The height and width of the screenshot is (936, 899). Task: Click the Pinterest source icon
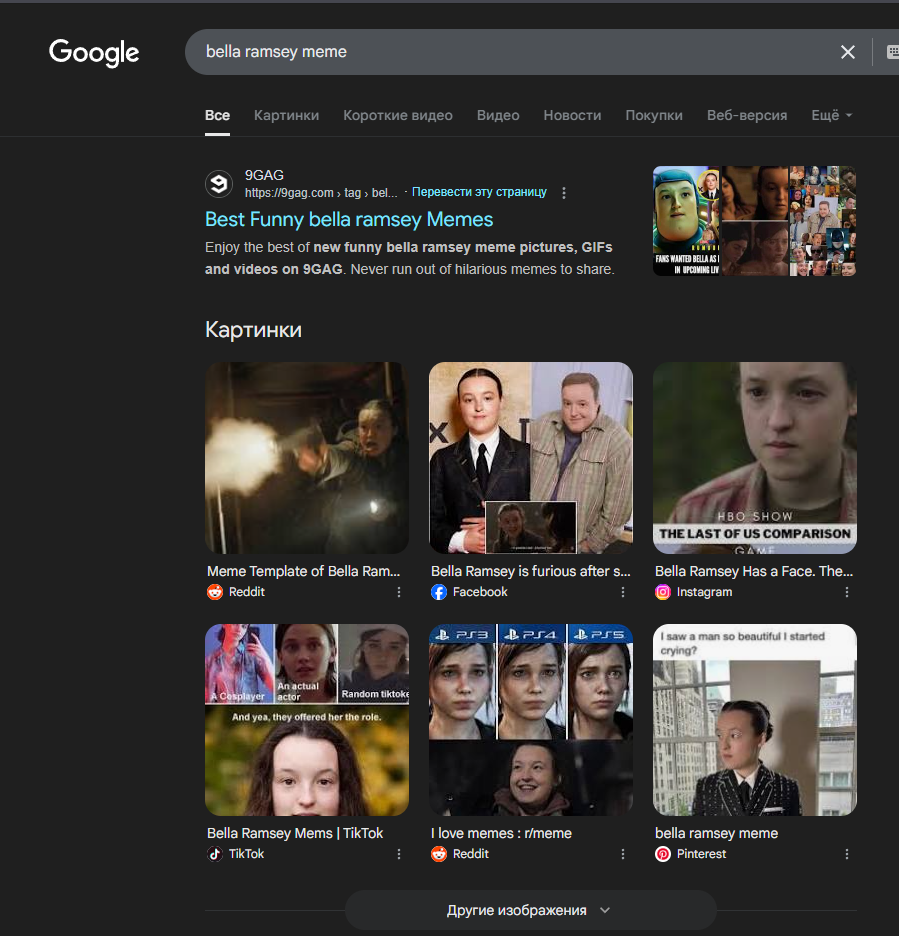click(663, 854)
